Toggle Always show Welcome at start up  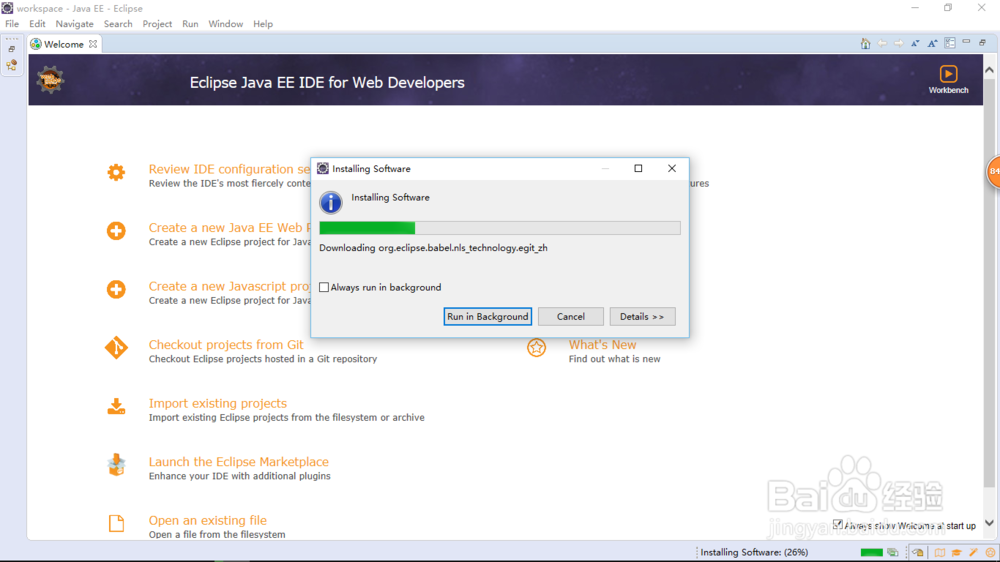[837, 524]
